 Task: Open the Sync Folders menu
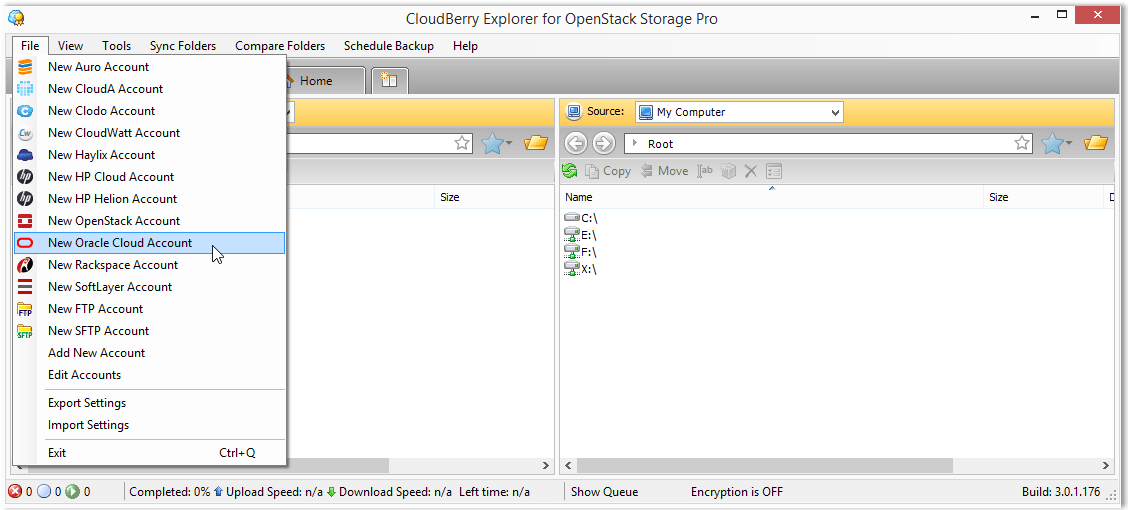click(x=183, y=46)
